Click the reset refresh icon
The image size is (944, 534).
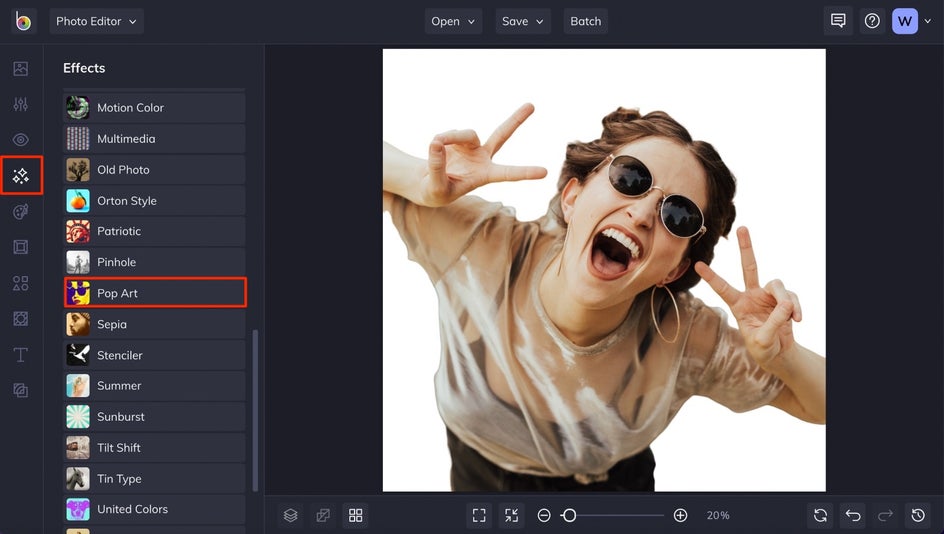pyautogui.click(x=820, y=515)
